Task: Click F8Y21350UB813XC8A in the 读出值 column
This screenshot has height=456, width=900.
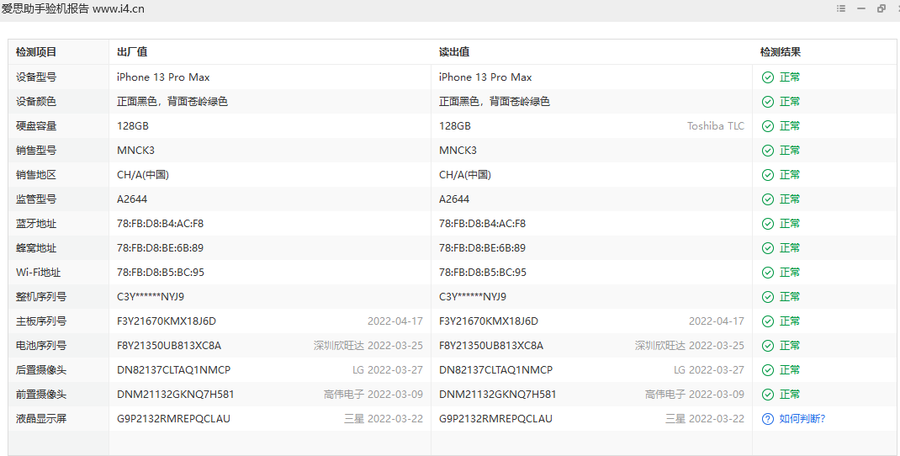Action: click(491, 346)
